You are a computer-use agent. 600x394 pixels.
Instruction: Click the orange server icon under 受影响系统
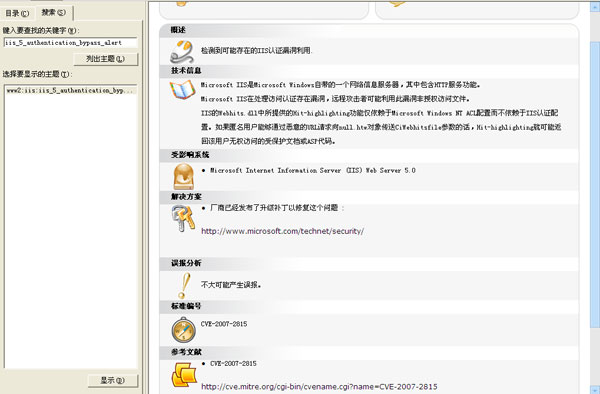click(184, 176)
